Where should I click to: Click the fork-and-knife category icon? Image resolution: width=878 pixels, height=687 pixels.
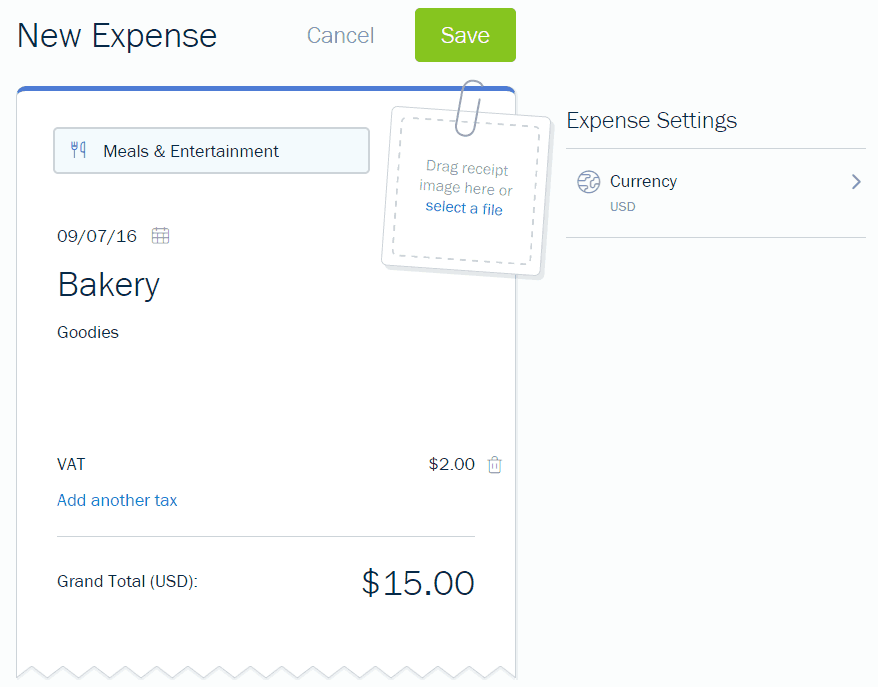click(81, 150)
